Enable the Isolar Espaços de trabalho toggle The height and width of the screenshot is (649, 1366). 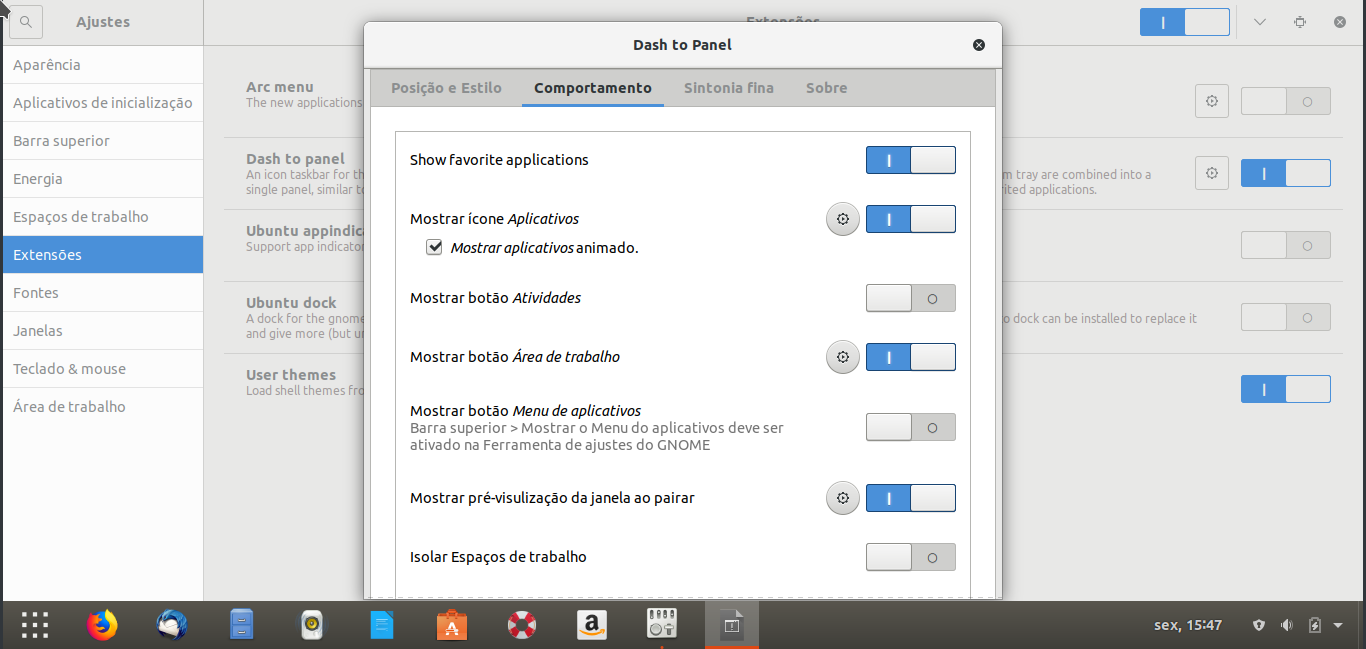910,556
